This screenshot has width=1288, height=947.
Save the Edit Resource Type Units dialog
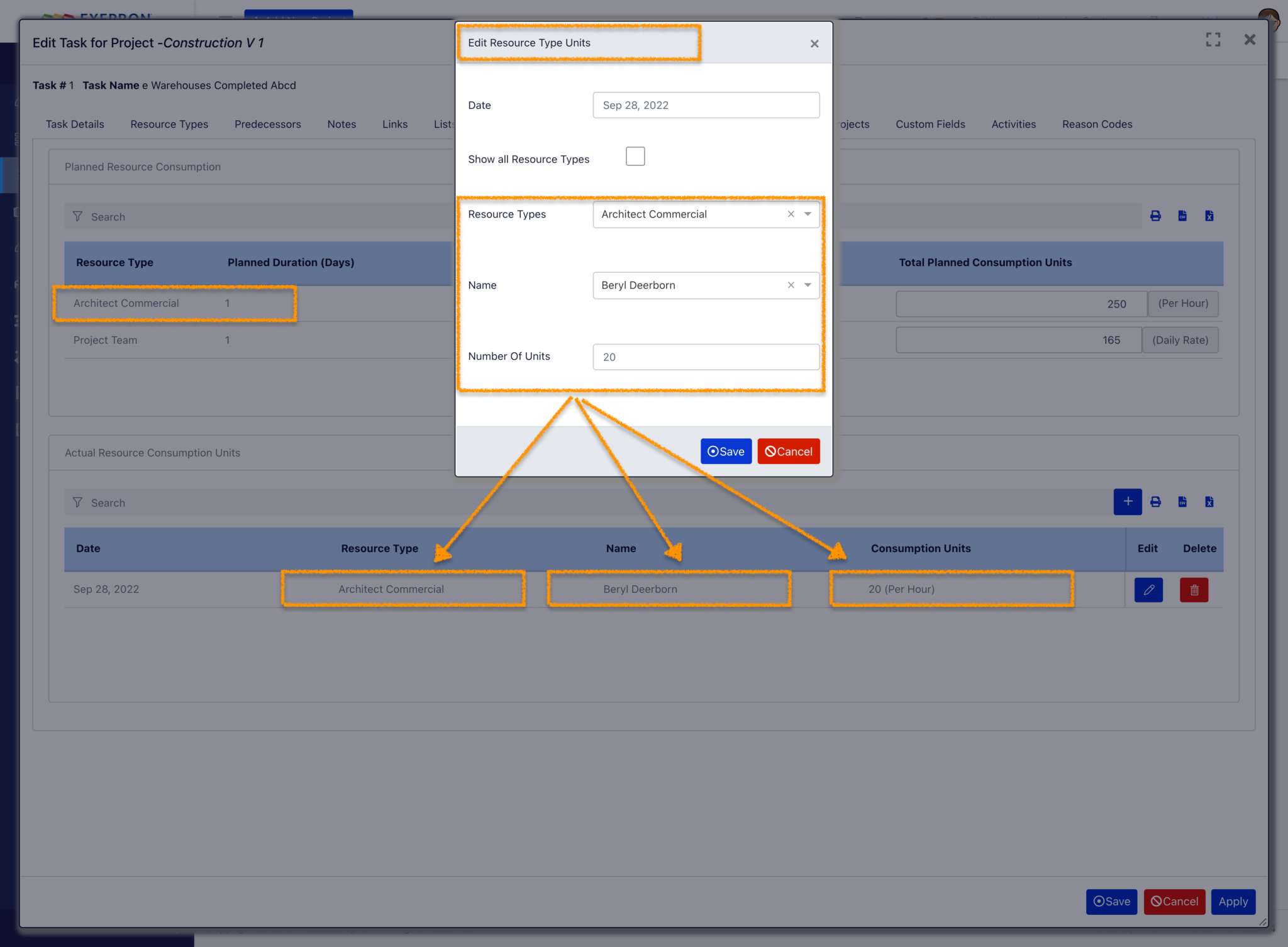[726, 451]
